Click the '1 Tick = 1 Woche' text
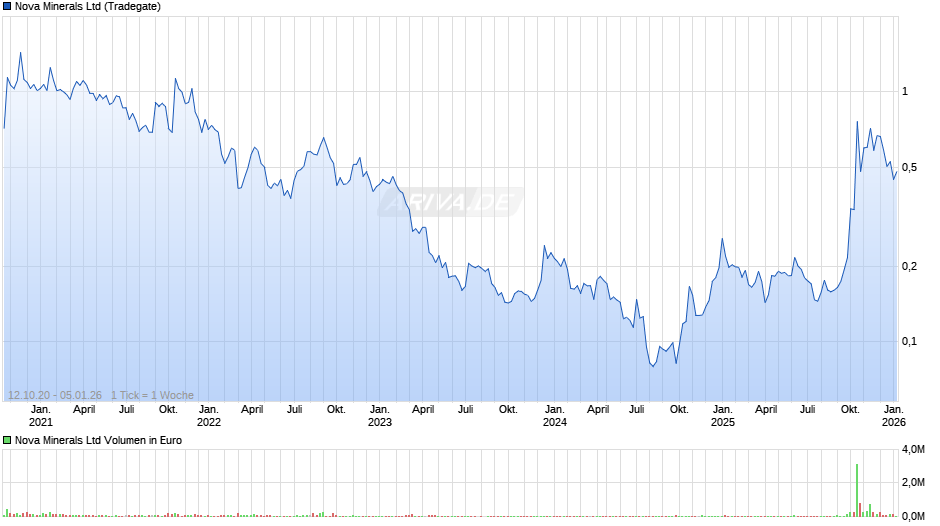Screen dimensions: 940x526 152,395
